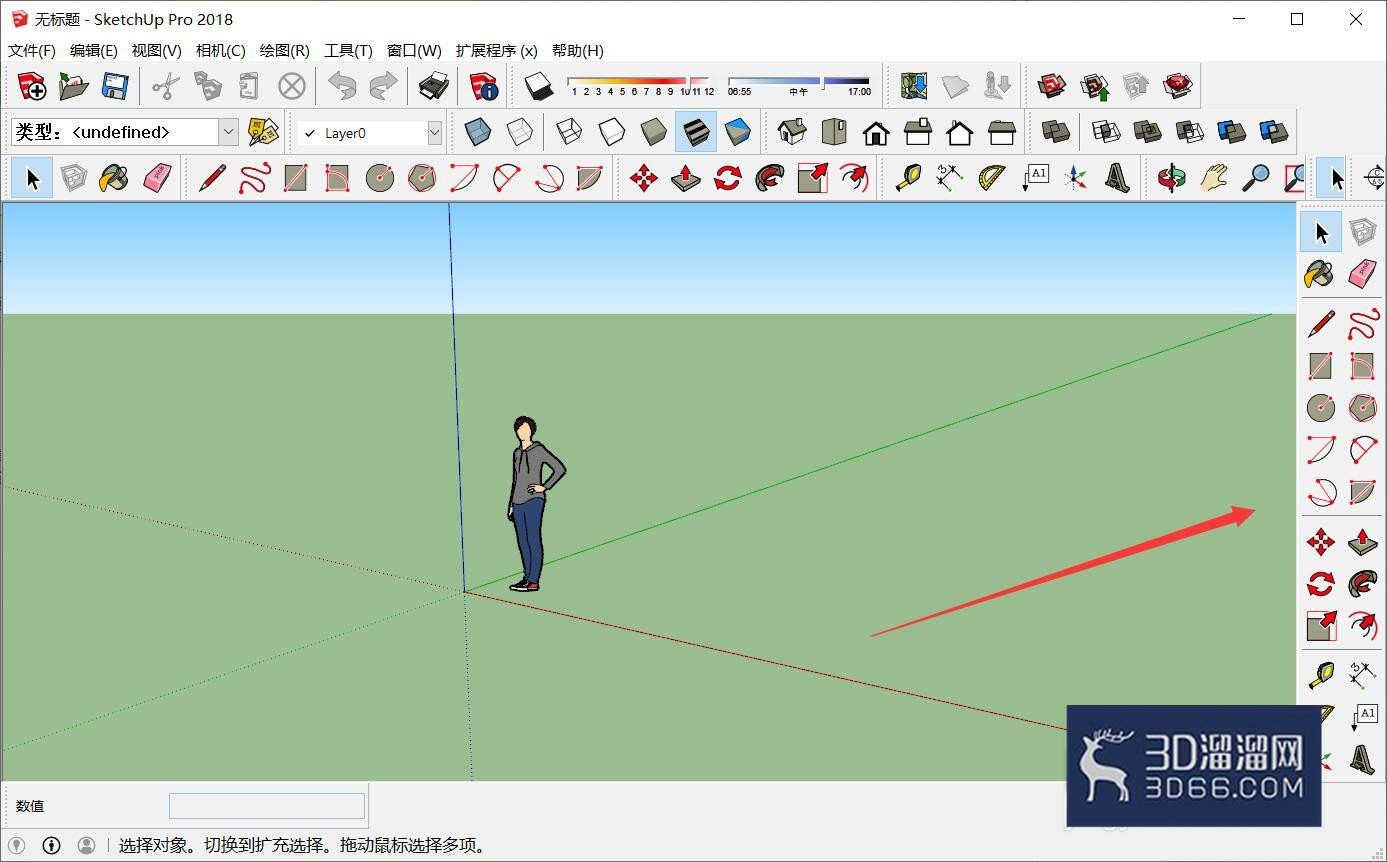This screenshot has width=1387, height=862.
Task: Select Rotated Rectangle in the top toolbar
Action: [337, 178]
